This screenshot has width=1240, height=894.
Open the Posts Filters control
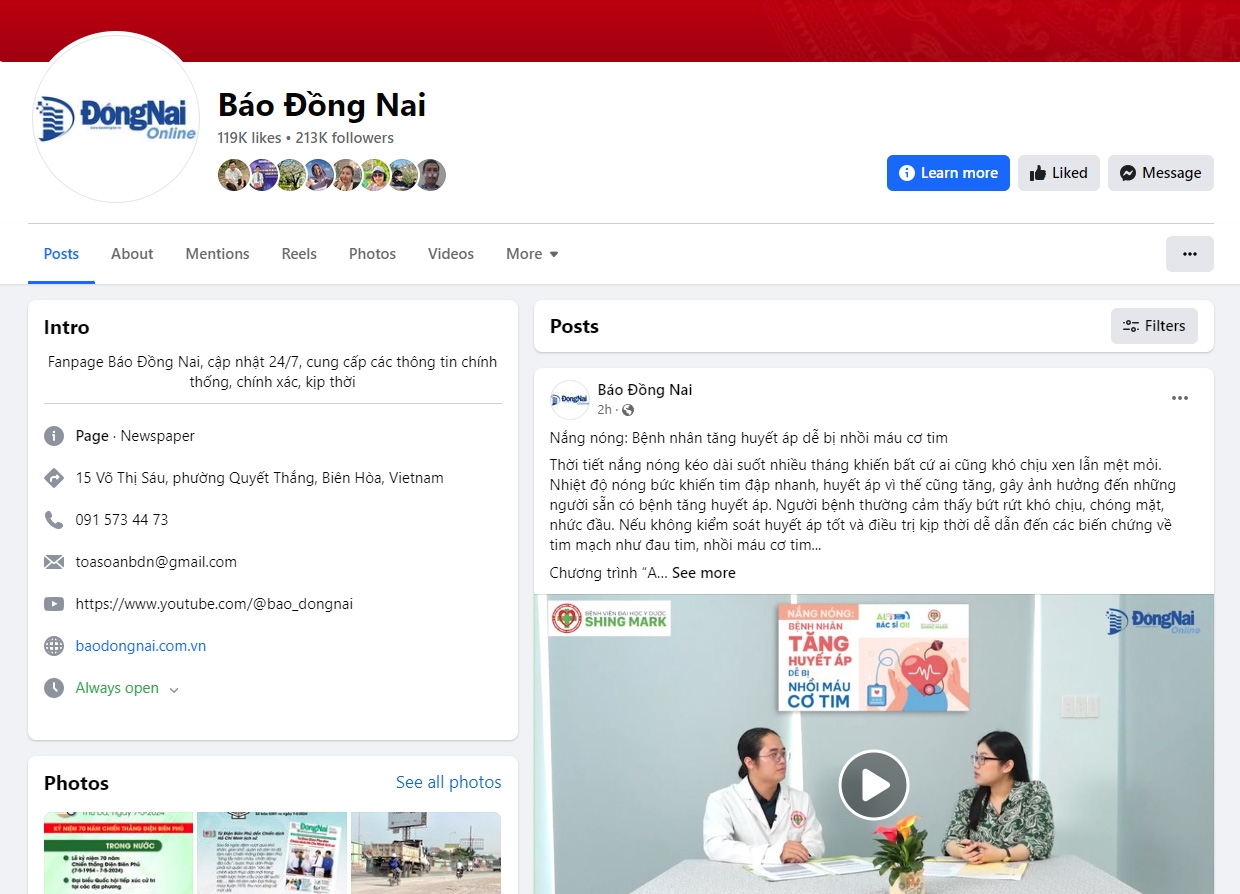[1154, 326]
